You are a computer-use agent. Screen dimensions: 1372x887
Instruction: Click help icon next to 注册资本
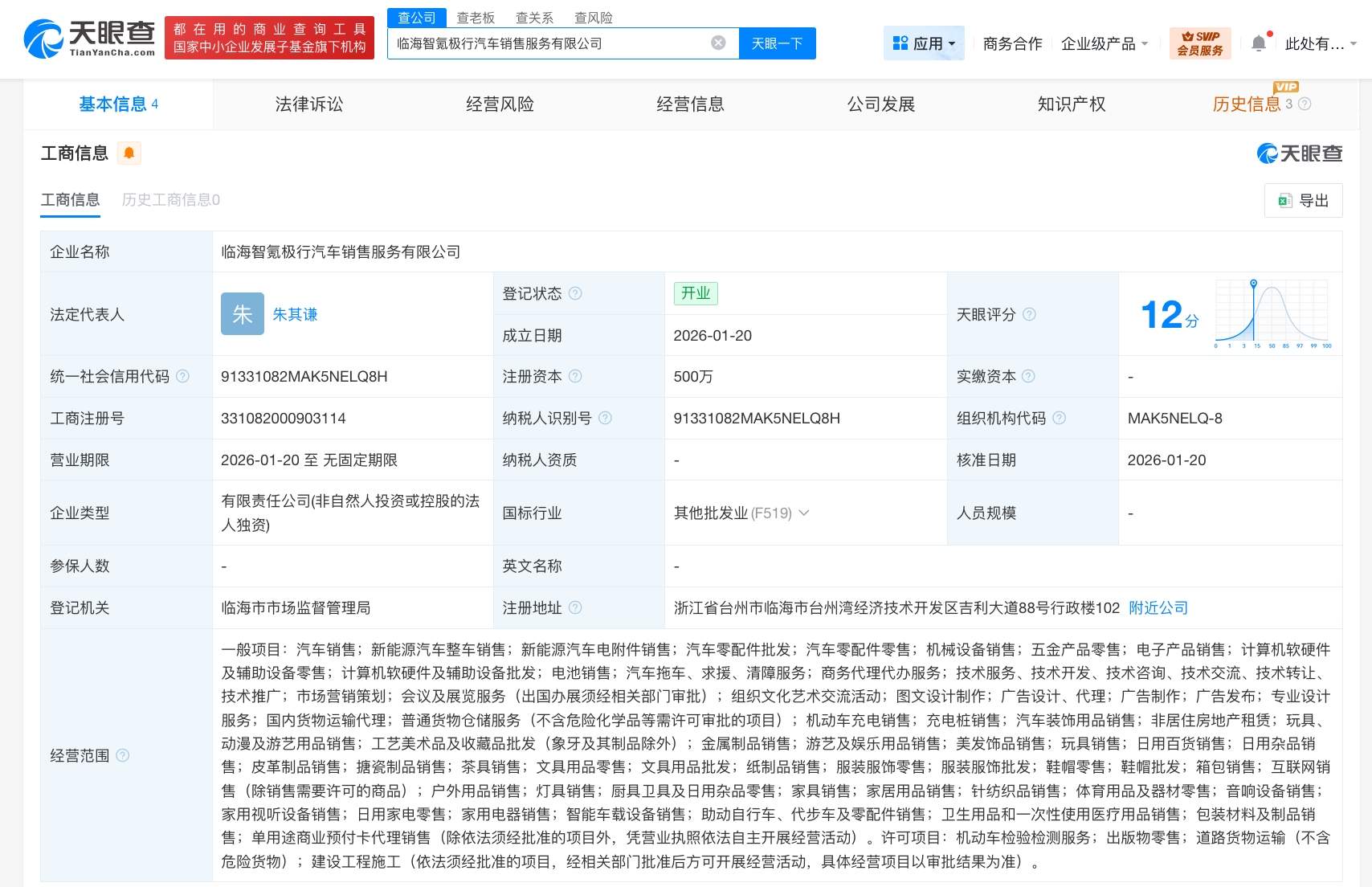575,376
